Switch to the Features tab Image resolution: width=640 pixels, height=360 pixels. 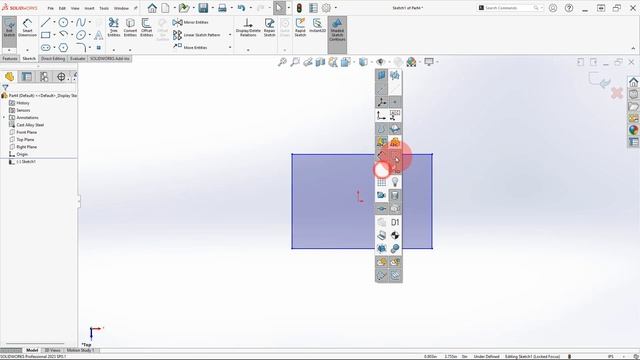pyautogui.click(x=10, y=59)
